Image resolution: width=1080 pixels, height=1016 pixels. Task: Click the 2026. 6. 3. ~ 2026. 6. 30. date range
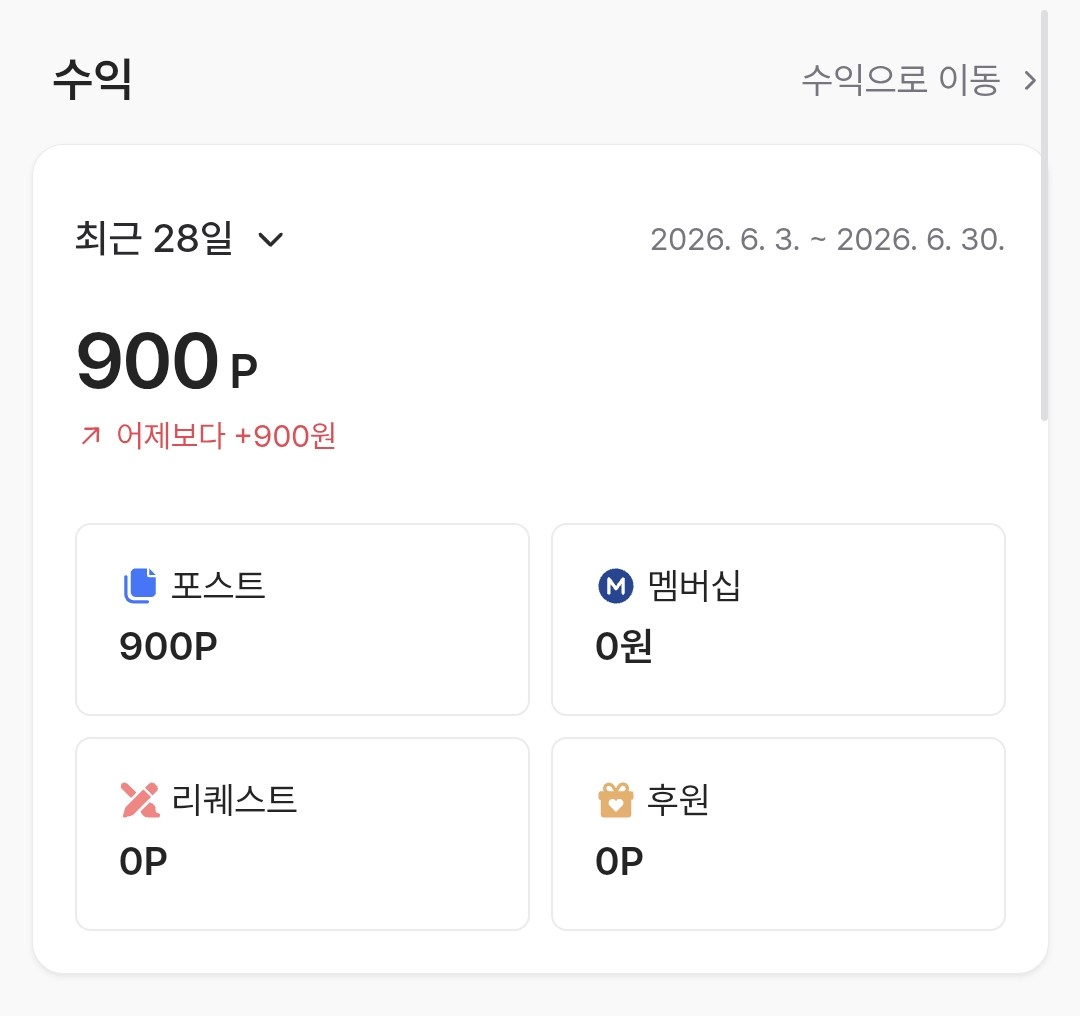[x=827, y=240]
